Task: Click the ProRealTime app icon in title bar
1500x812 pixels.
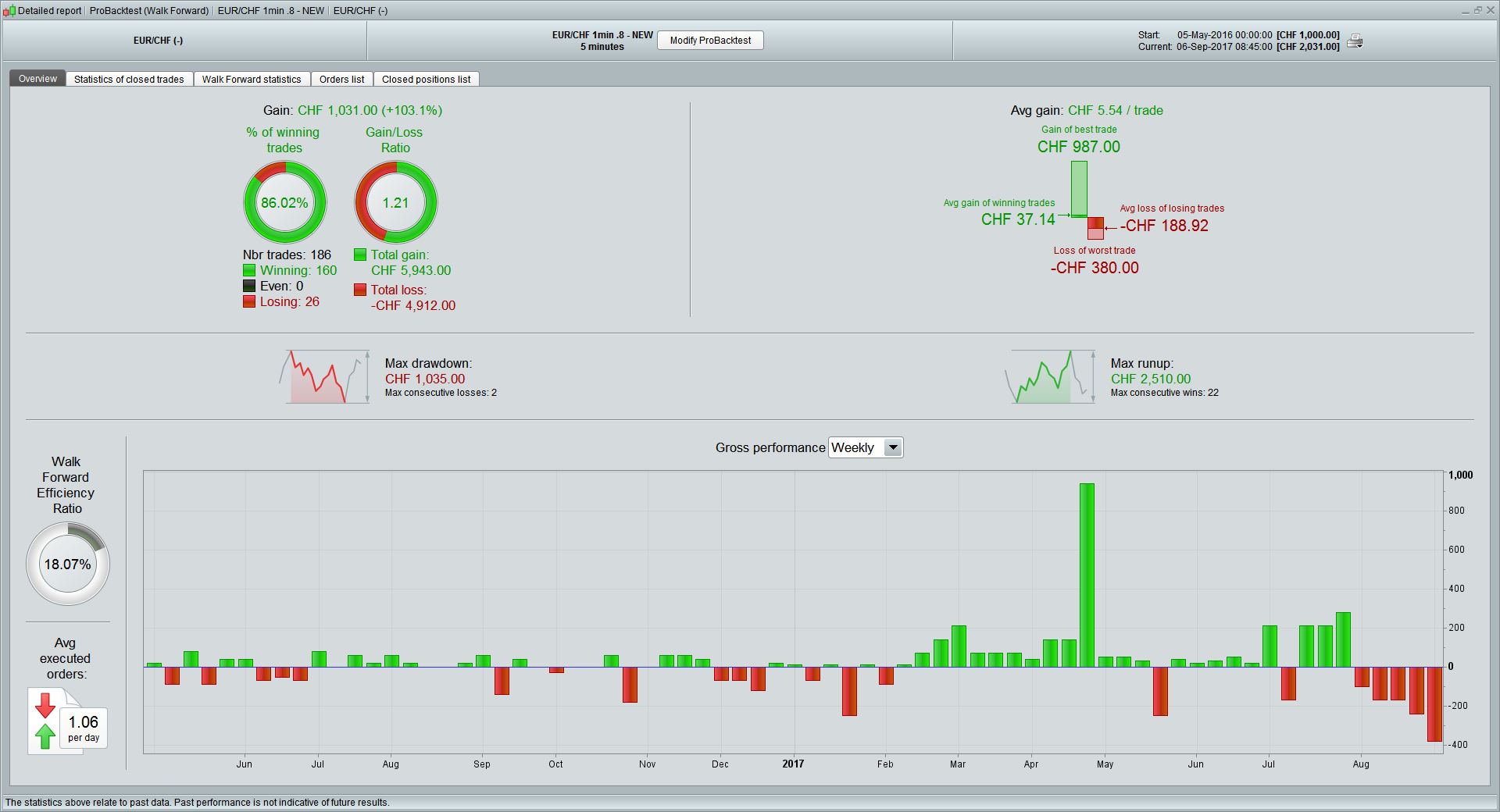Action: coord(9,11)
